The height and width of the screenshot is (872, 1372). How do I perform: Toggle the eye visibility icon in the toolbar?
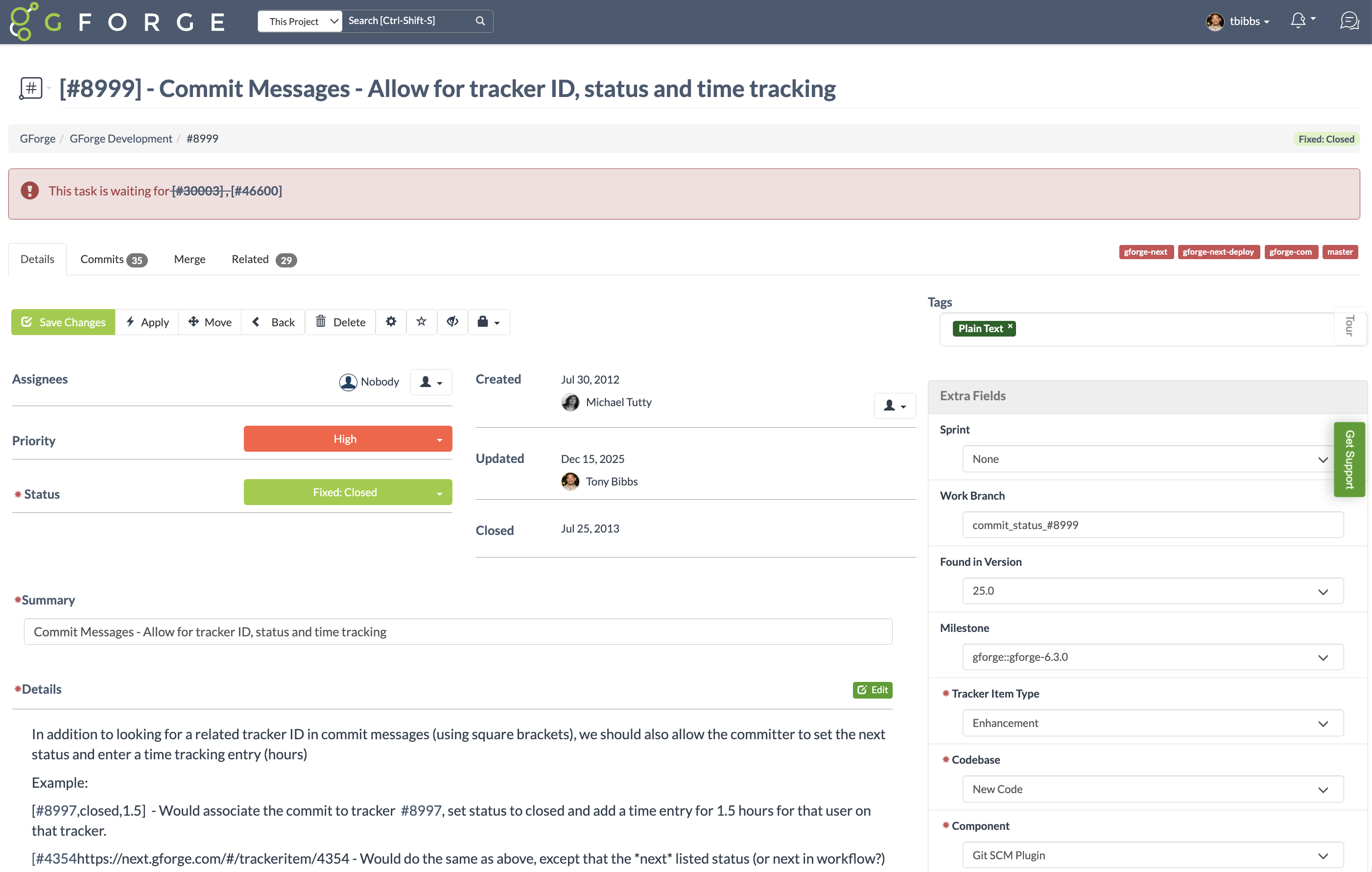452,322
